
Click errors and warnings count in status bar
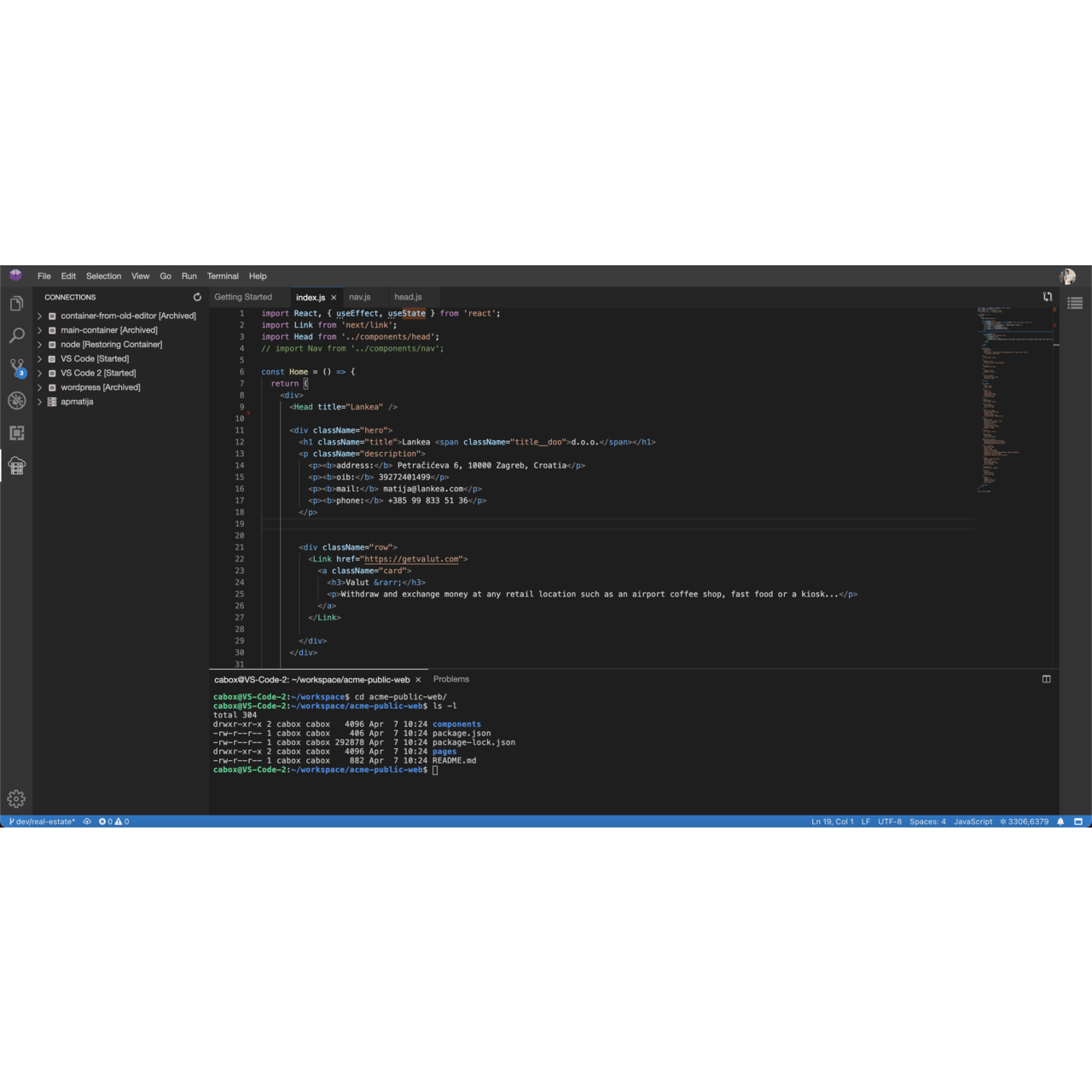[114, 822]
